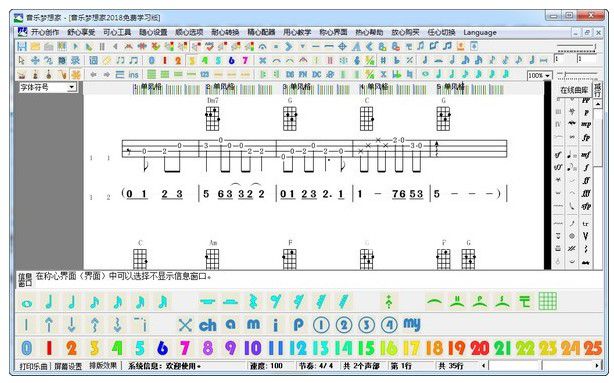Screen dimensions: 614x383
Task: Click the mf dynamics symbol
Action: point(585,155)
